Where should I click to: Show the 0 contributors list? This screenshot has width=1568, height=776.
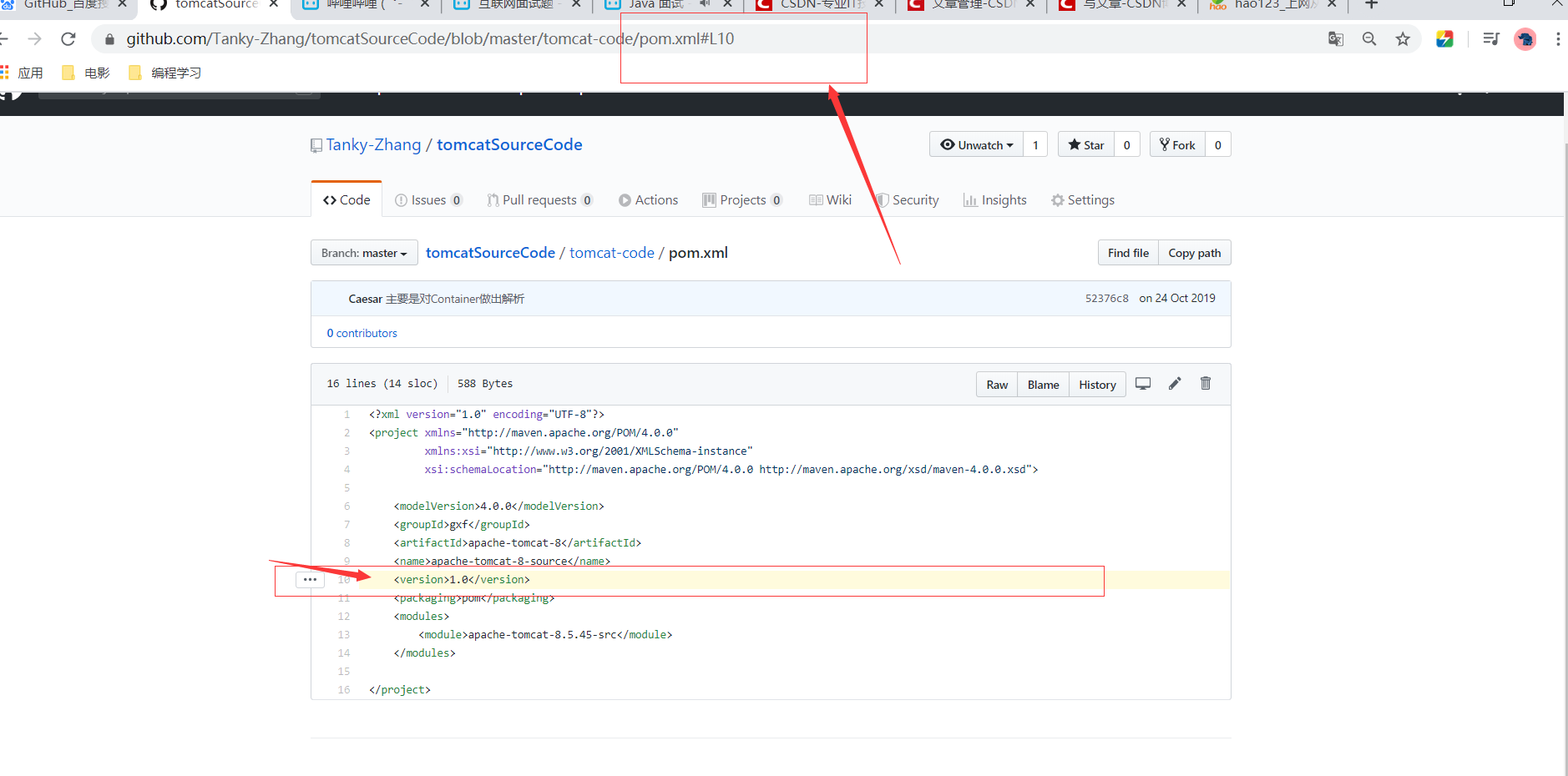click(362, 333)
